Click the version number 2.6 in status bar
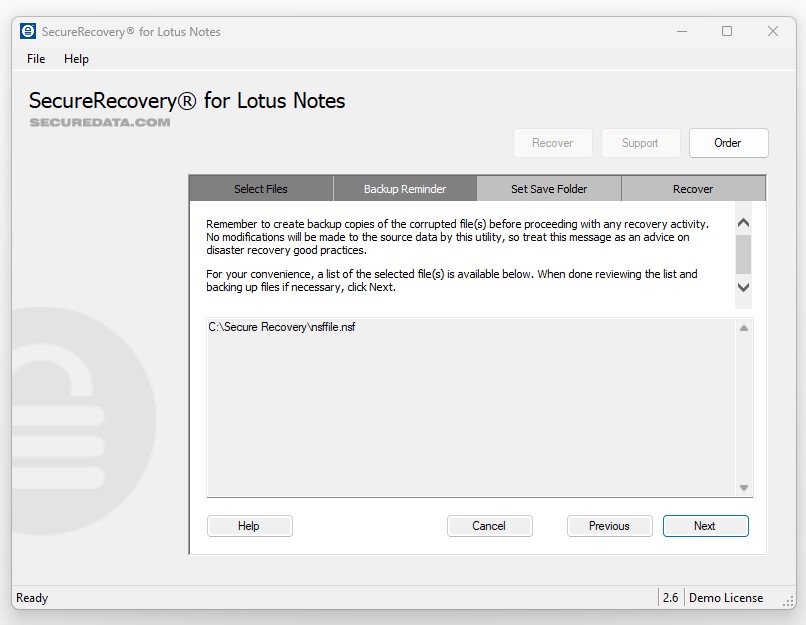The height and width of the screenshot is (625, 806). click(x=669, y=597)
